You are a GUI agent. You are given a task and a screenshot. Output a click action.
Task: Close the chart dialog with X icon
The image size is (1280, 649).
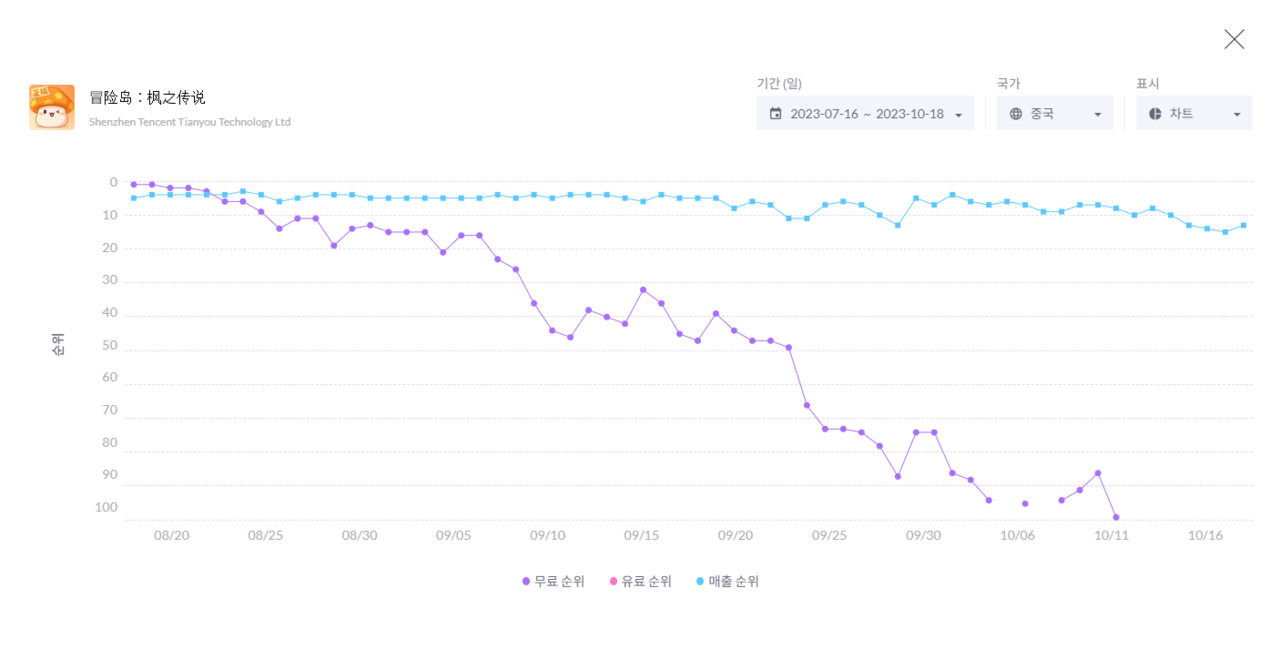pos(1234,39)
